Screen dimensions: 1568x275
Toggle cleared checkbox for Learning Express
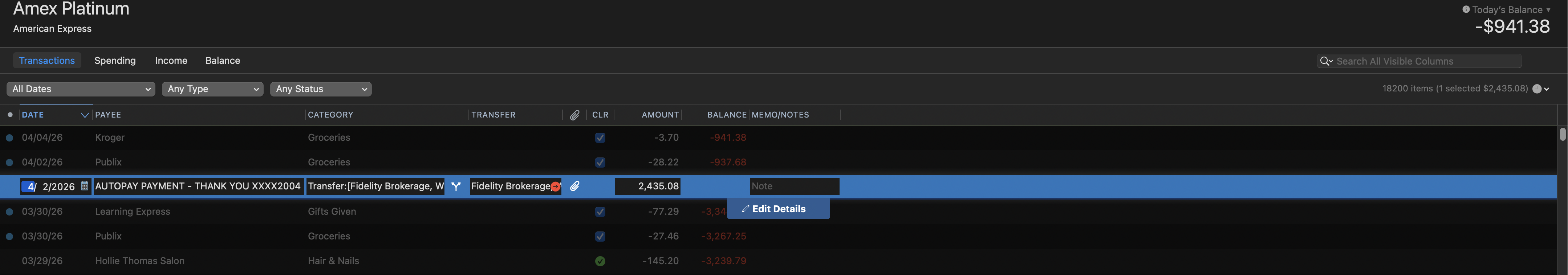click(x=600, y=212)
